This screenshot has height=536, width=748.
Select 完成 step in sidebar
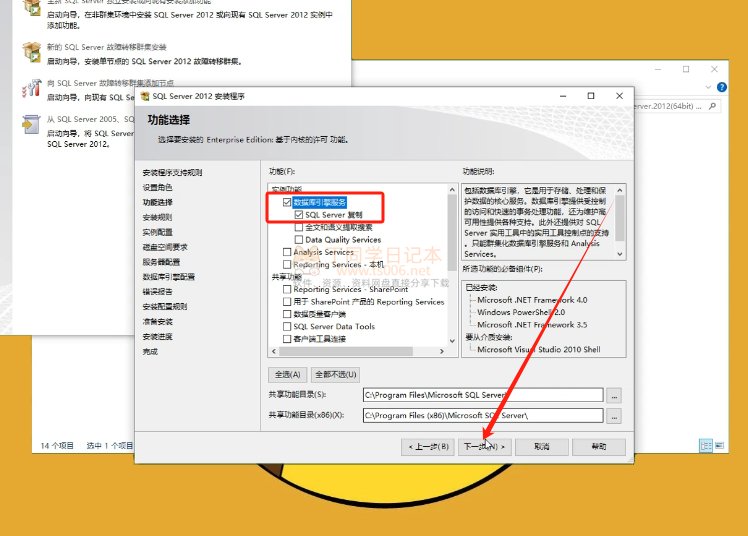[150, 351]
